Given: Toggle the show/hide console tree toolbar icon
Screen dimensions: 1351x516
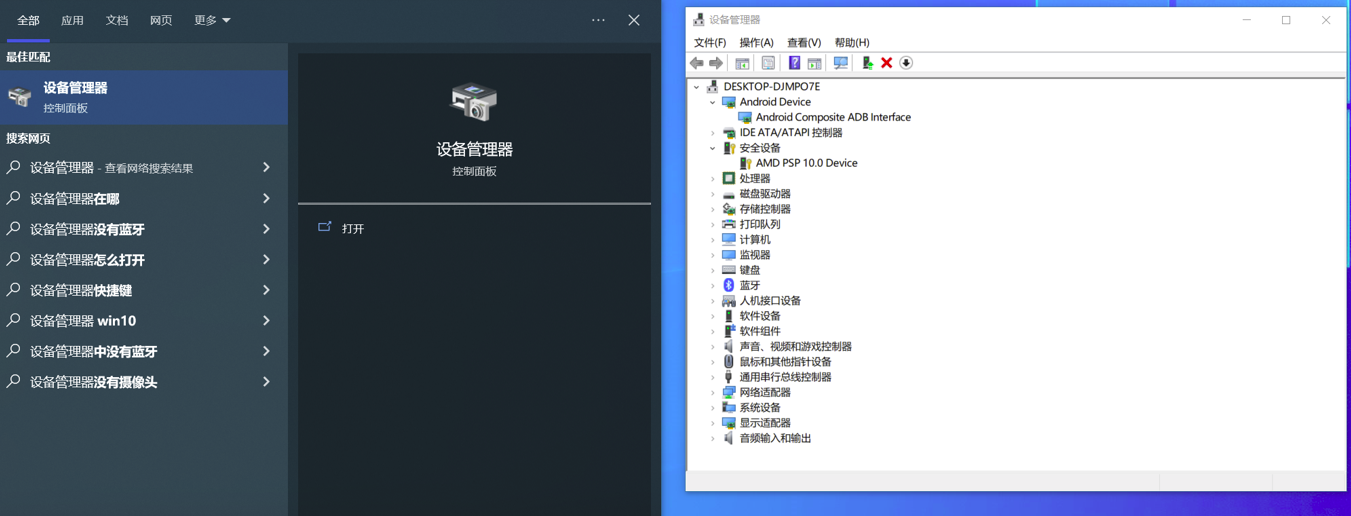Looking at the screenshot, I should click(742, 63).
